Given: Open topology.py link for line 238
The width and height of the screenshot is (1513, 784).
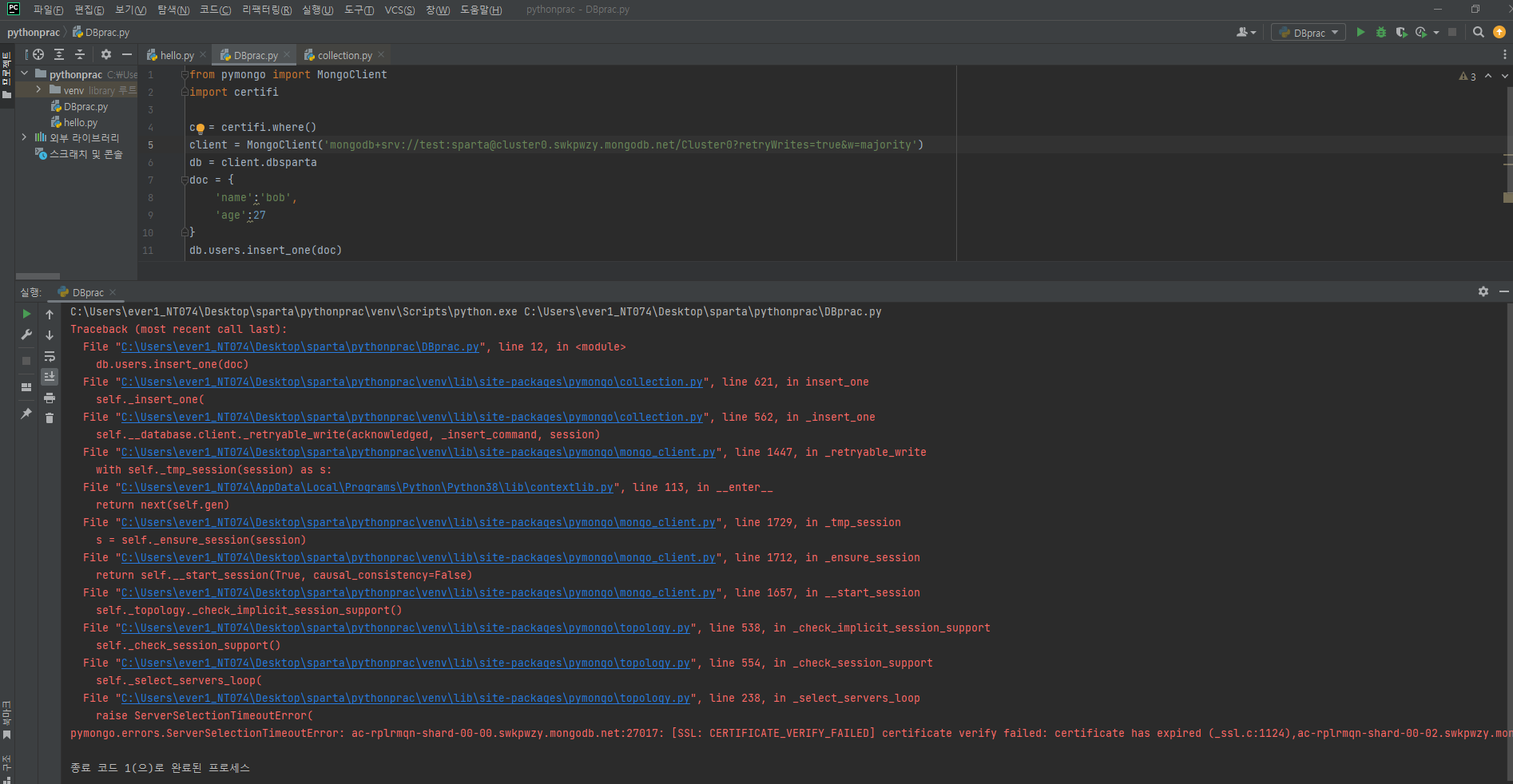Looking at the screenshot, I should point(406,698).
